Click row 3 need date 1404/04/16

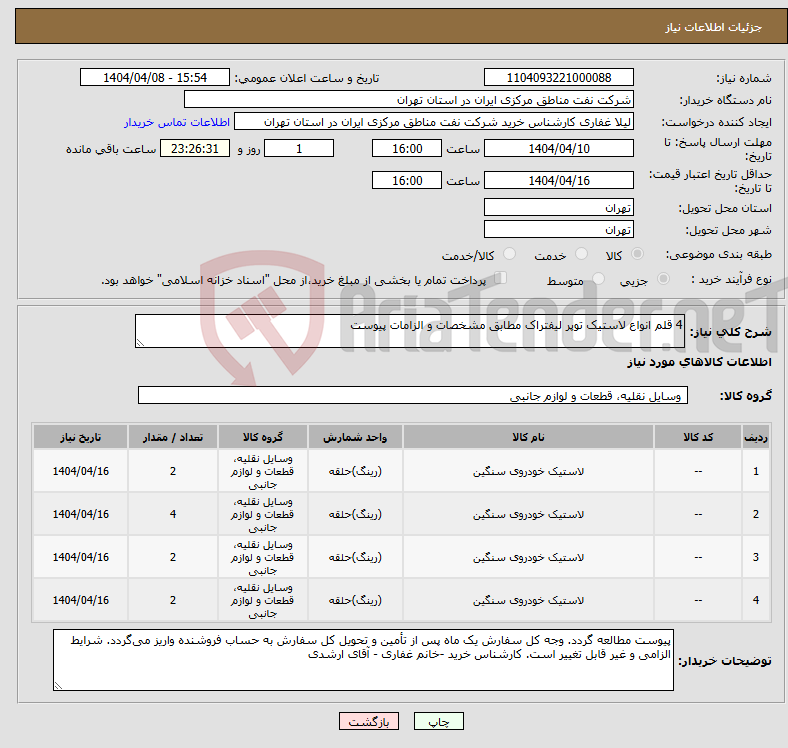click(80, 557)
